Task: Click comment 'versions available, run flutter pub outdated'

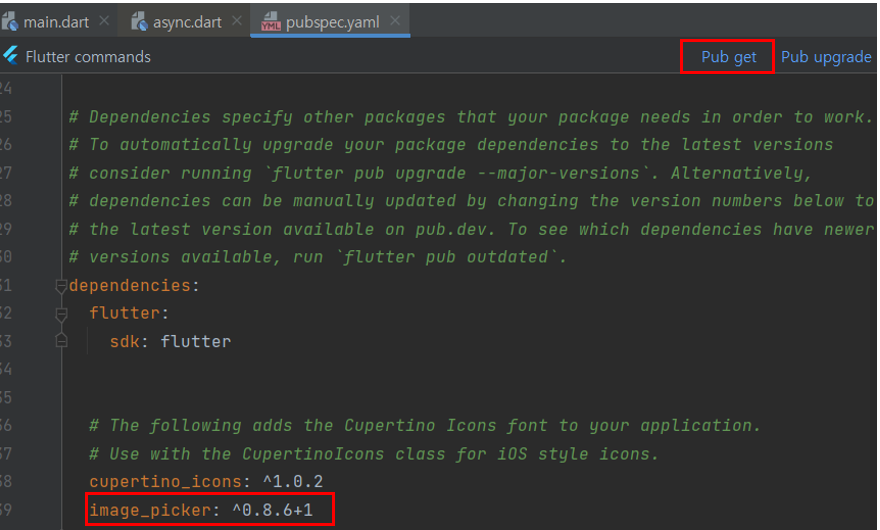Action: click(318, 257)
